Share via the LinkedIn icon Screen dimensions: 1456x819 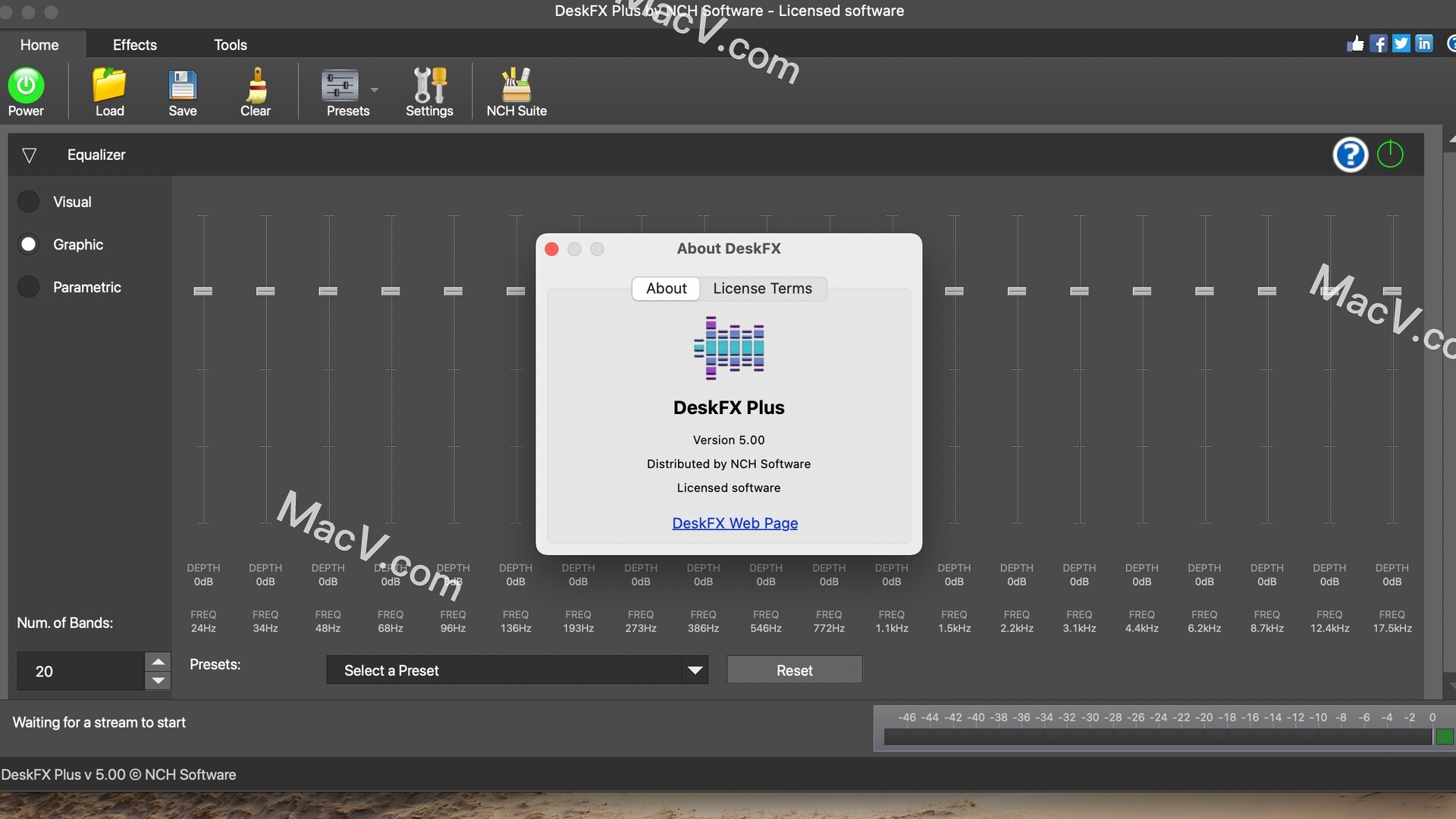1424,43
